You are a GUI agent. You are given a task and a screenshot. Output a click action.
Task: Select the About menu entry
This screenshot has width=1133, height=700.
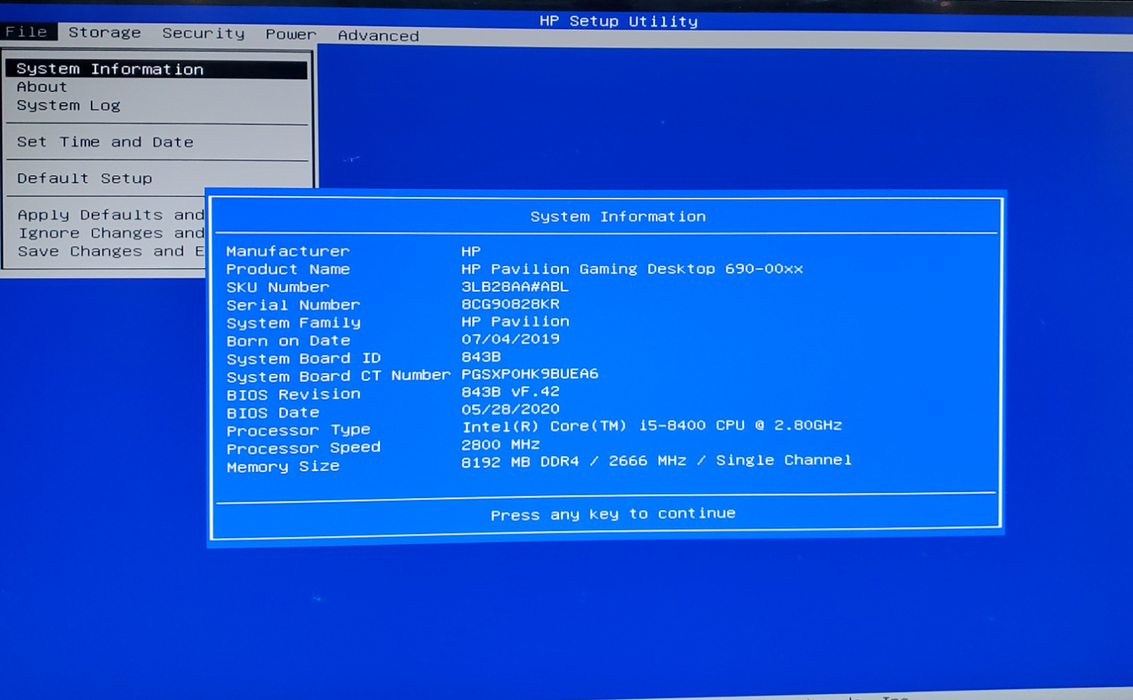(x=42, y=87)
